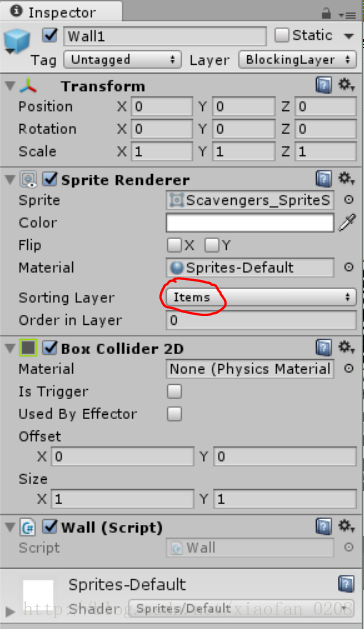
Task: Select the Inspector tab
Action: (x=61, y=11)
